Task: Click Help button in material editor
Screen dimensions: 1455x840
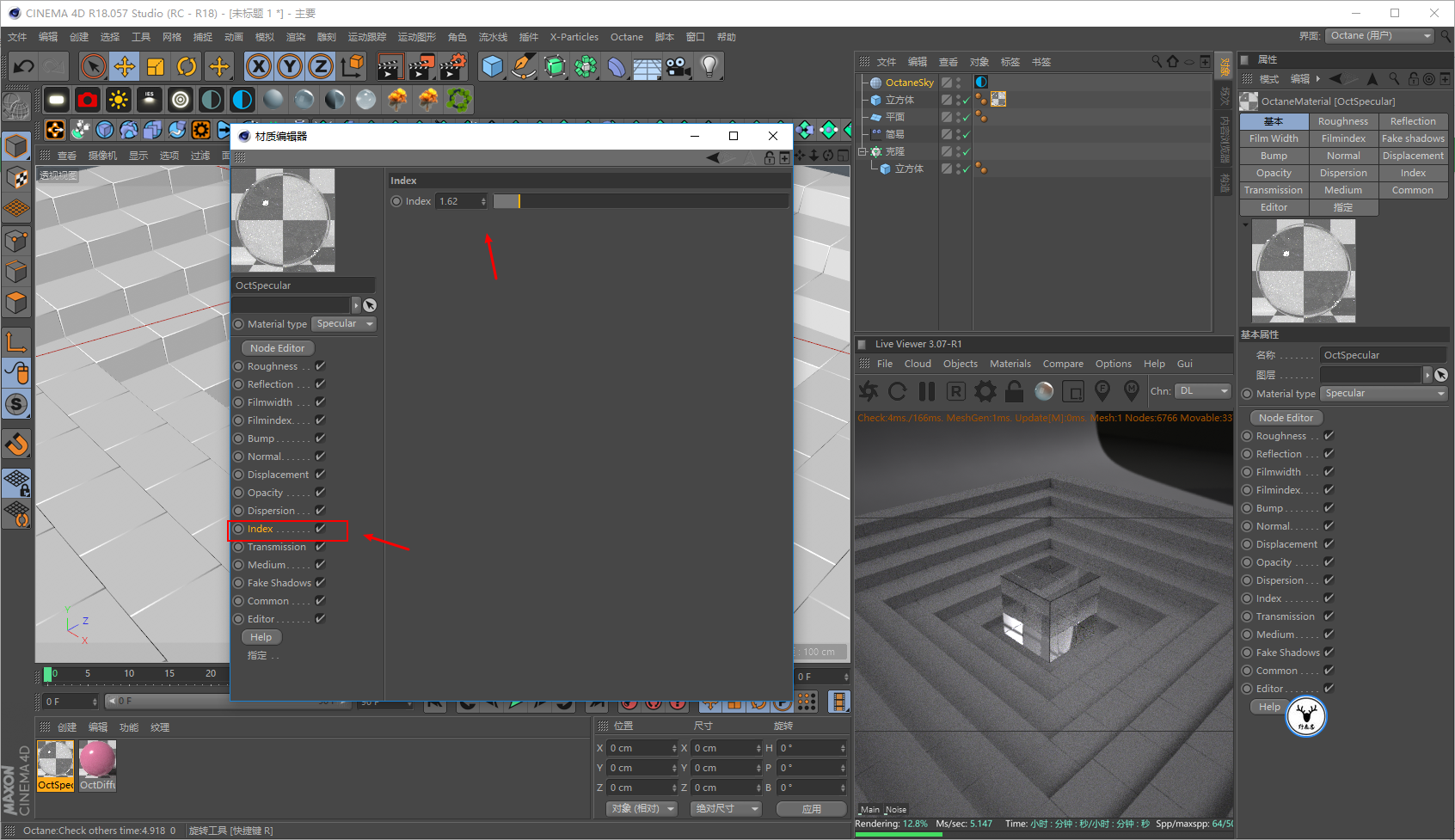Action: [x=261, y=637]
